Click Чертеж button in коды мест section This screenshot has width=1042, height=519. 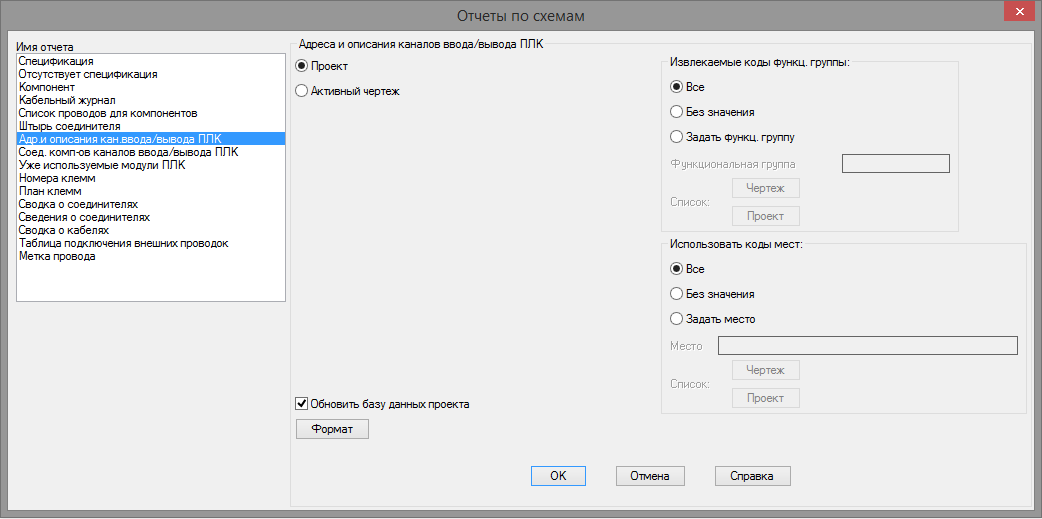click(x=766, y=369)
